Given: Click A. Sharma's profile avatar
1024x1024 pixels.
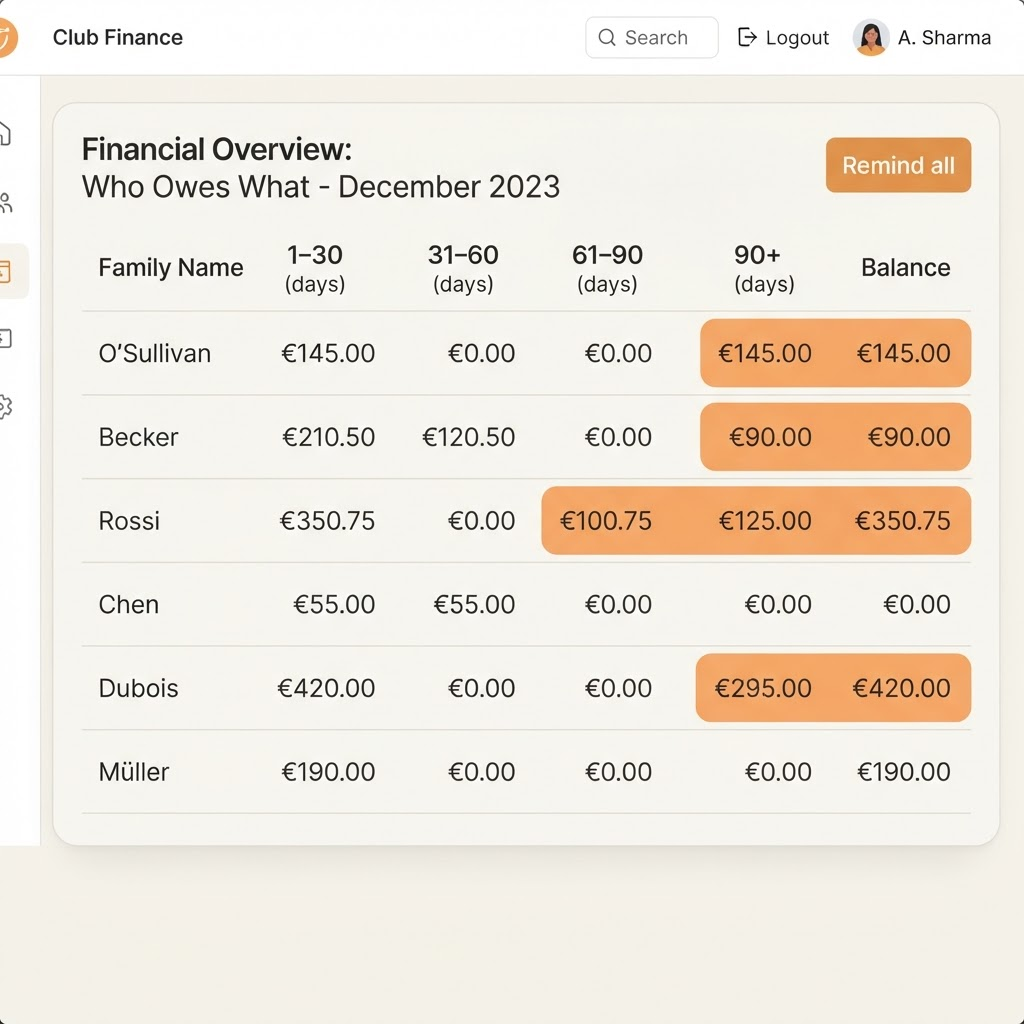Looking at the screenshot, I should [871, 37].
